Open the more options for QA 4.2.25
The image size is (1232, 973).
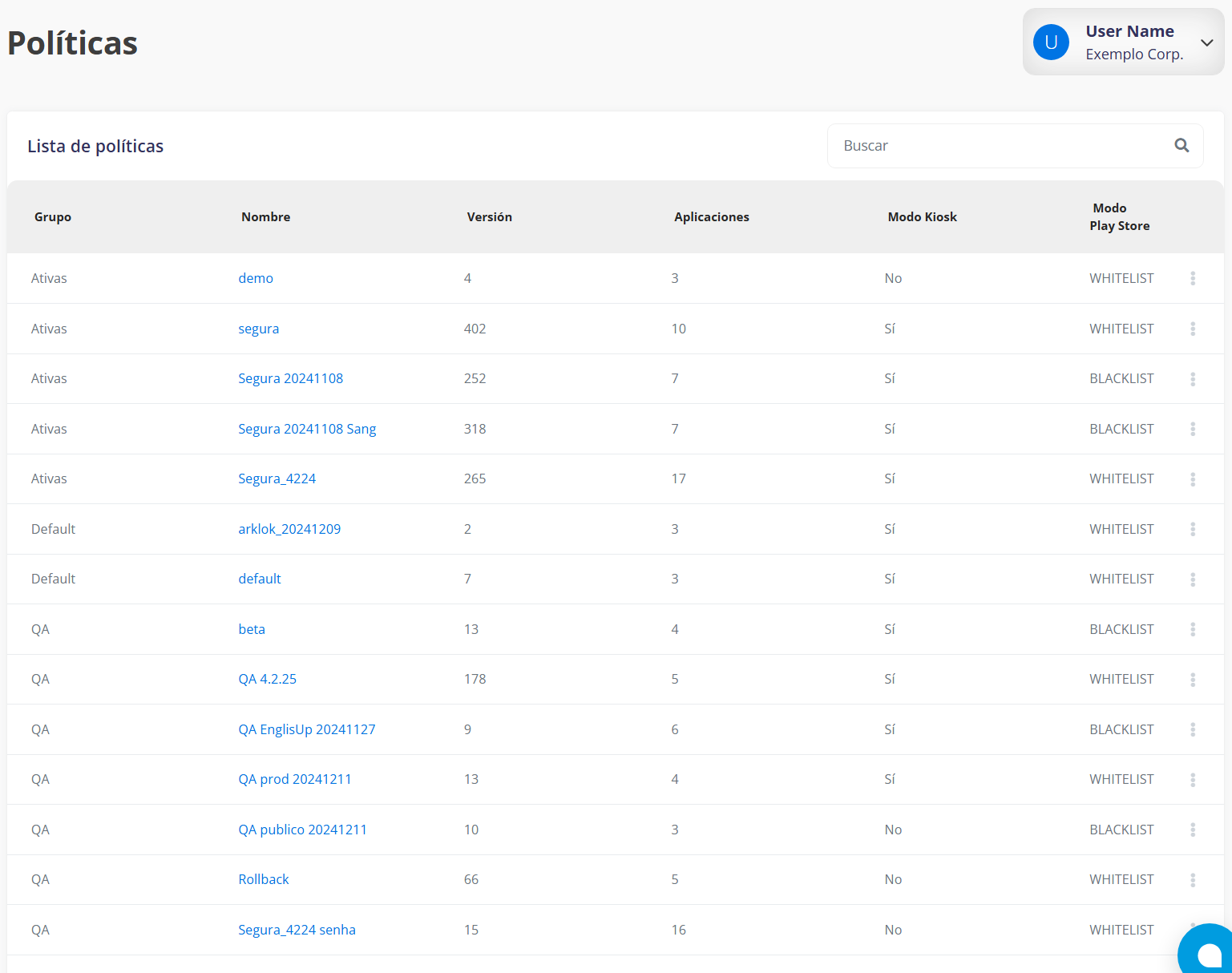tap(1193, 680)
